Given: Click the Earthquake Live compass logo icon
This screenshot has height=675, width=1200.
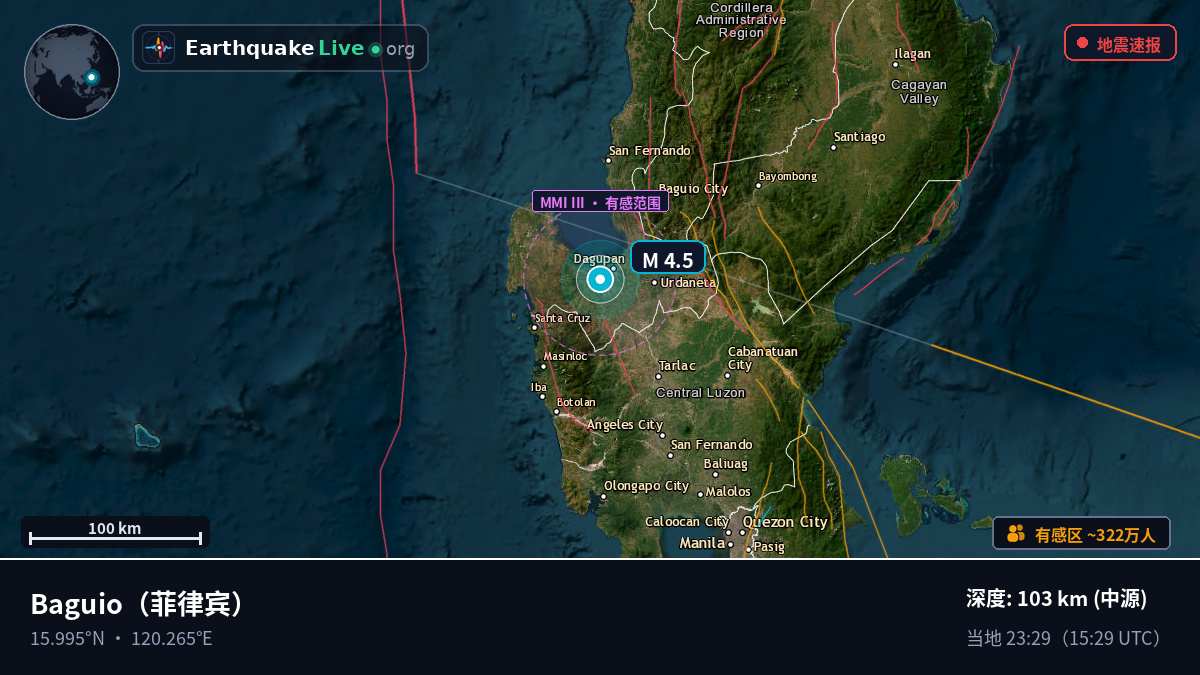Looking at the screenshot, I should coord(158,48).
